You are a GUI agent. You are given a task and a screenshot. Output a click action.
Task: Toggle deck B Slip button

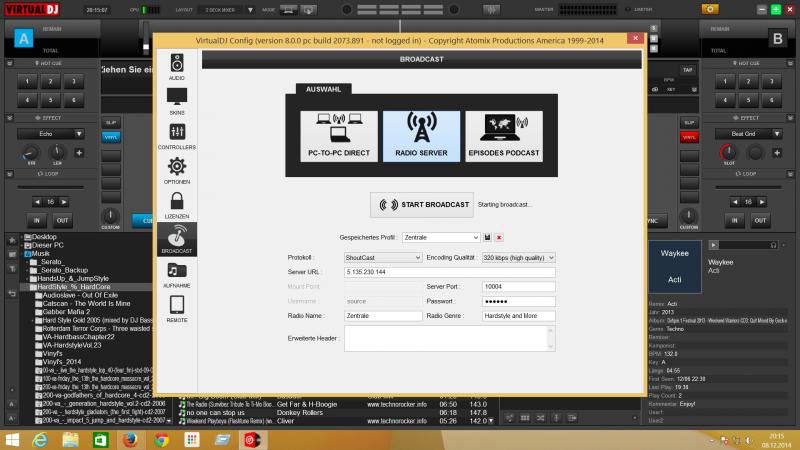[689, 122]
